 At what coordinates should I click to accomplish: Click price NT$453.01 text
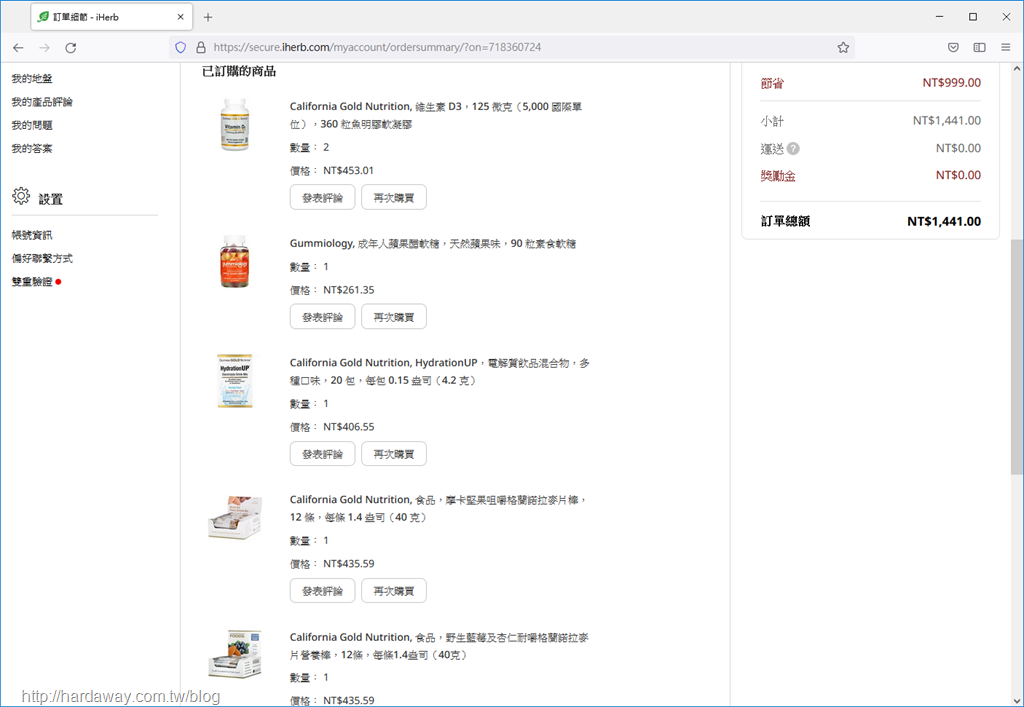point(348,170)
